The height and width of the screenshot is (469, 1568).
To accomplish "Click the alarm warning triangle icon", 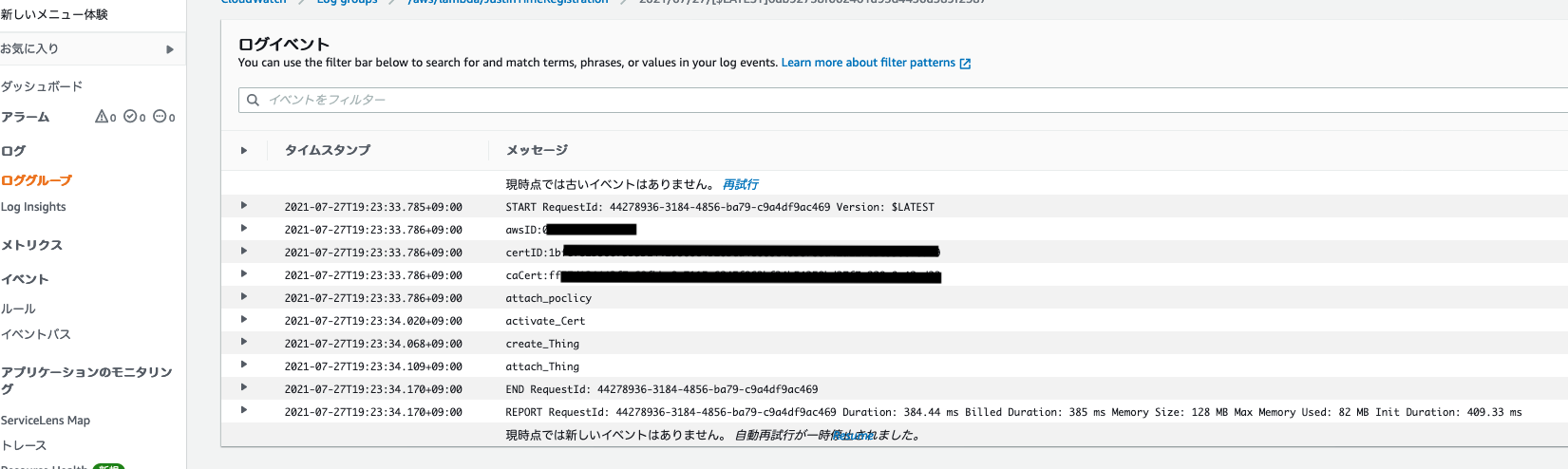I will [102, 117].
